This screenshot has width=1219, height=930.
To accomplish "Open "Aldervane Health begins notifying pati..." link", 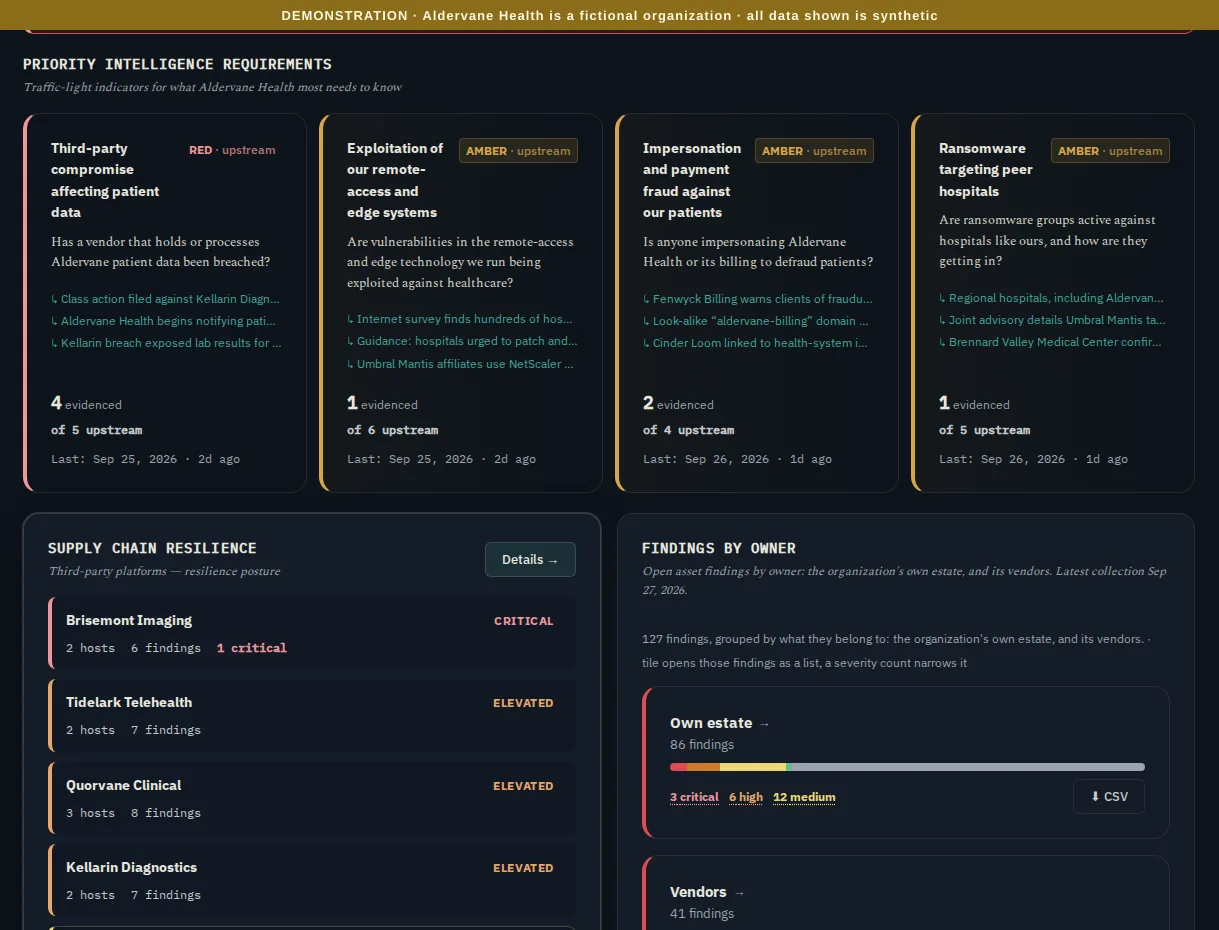I will pos(163,321).
